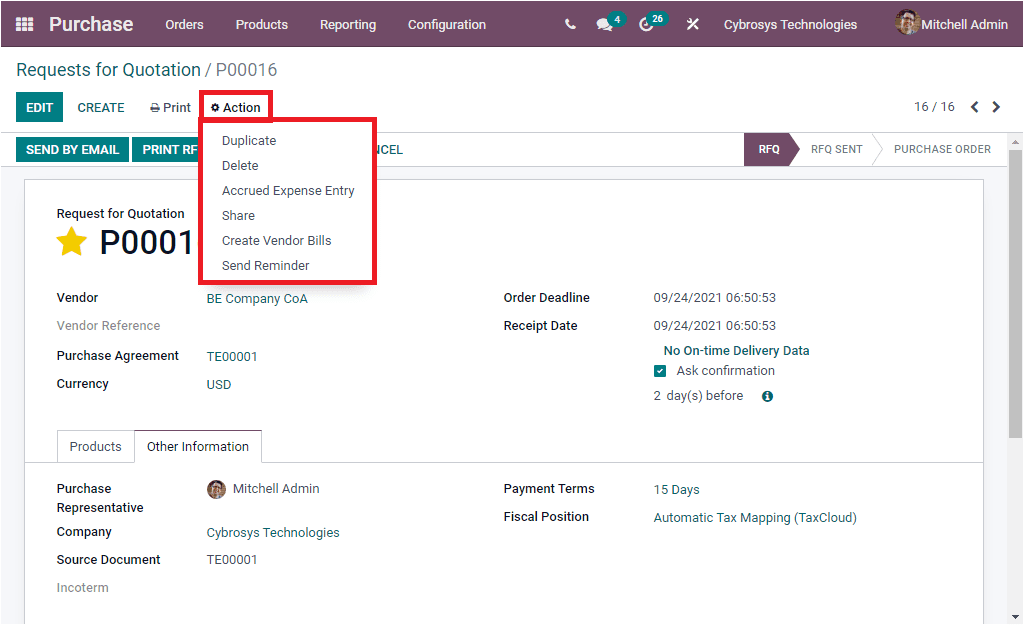Select the RFQ SENT stage

pyautogui.click(x=835, y=149)
